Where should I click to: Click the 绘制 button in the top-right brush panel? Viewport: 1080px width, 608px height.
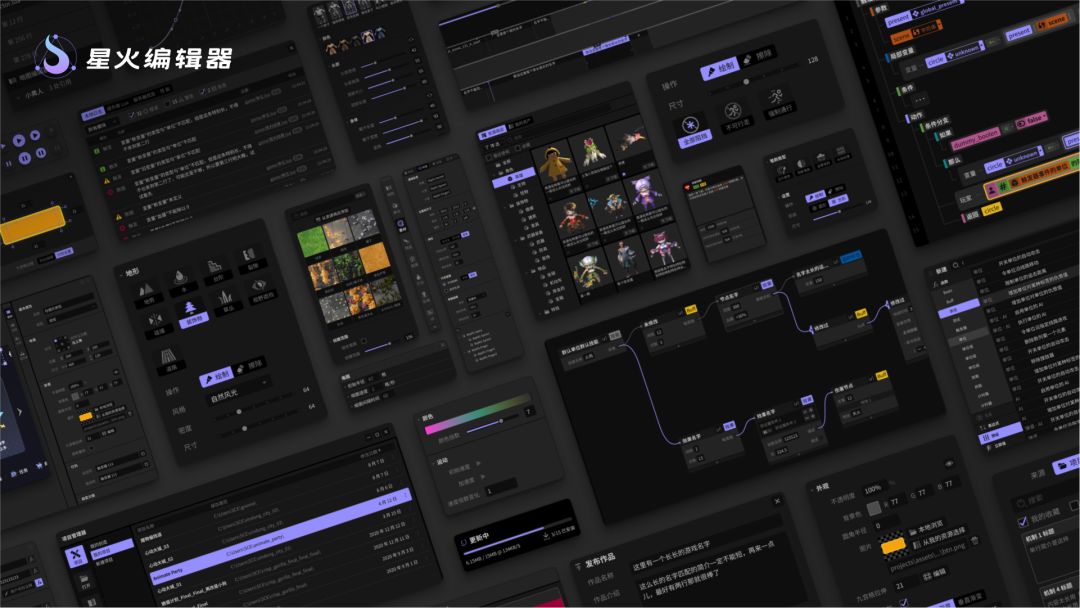click(x=718, y=69)
